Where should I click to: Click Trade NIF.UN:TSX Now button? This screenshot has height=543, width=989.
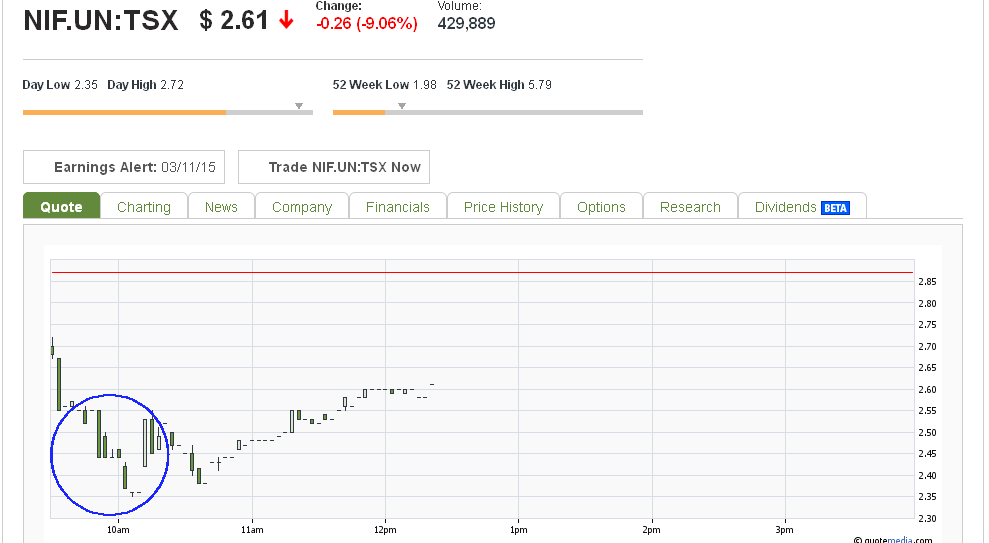click(334, 167)
